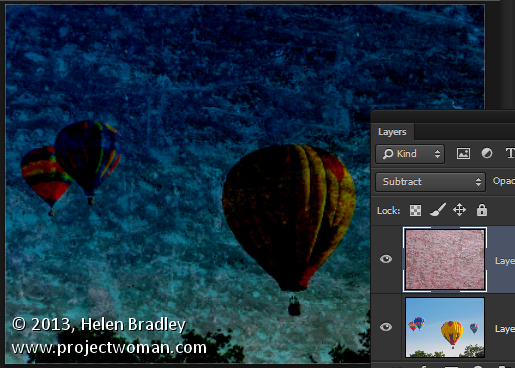Hide the red texture layer
This screenshot has height=368, width=515.
click(x=386, y=259)
